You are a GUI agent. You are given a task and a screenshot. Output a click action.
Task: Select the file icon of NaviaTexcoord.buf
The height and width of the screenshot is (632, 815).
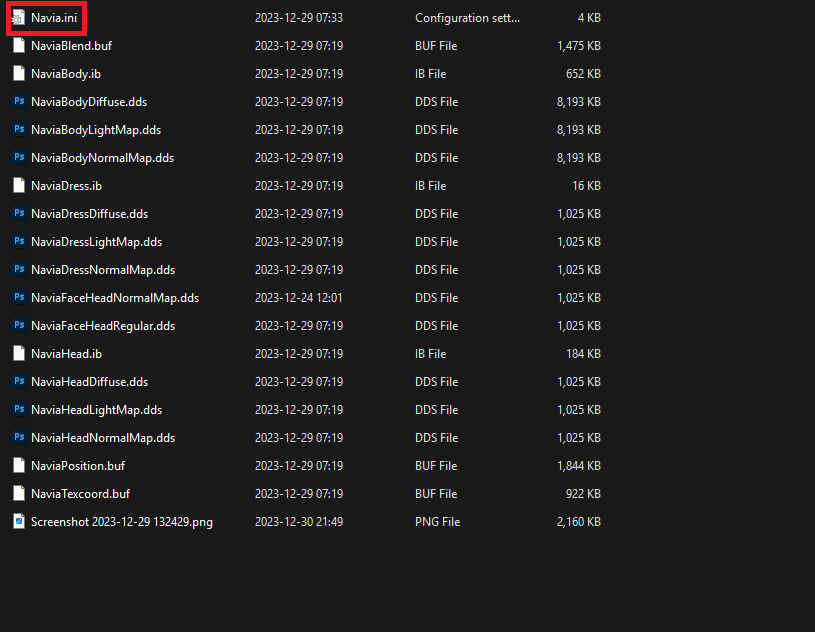19,494
